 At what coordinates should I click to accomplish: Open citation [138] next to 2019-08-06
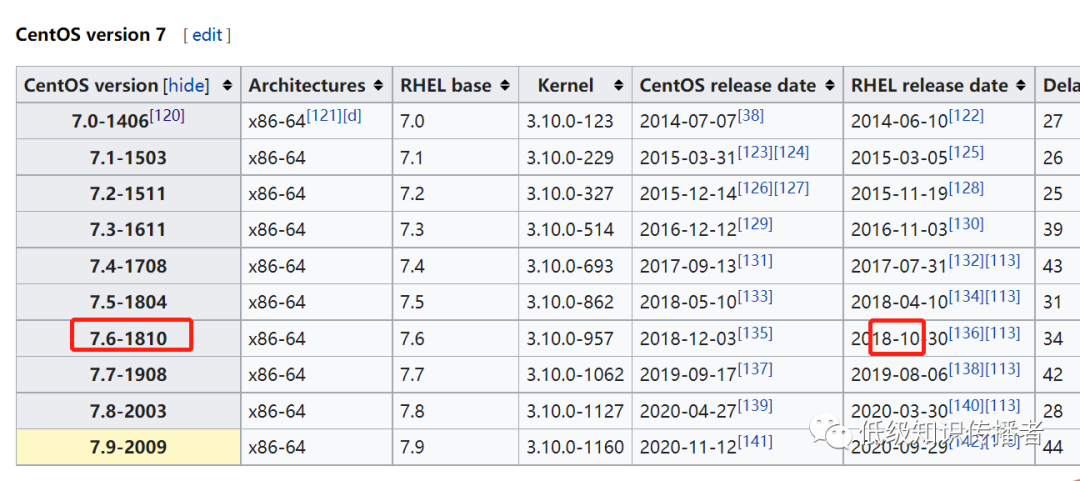pyautogui.click(x=966, y=369)
